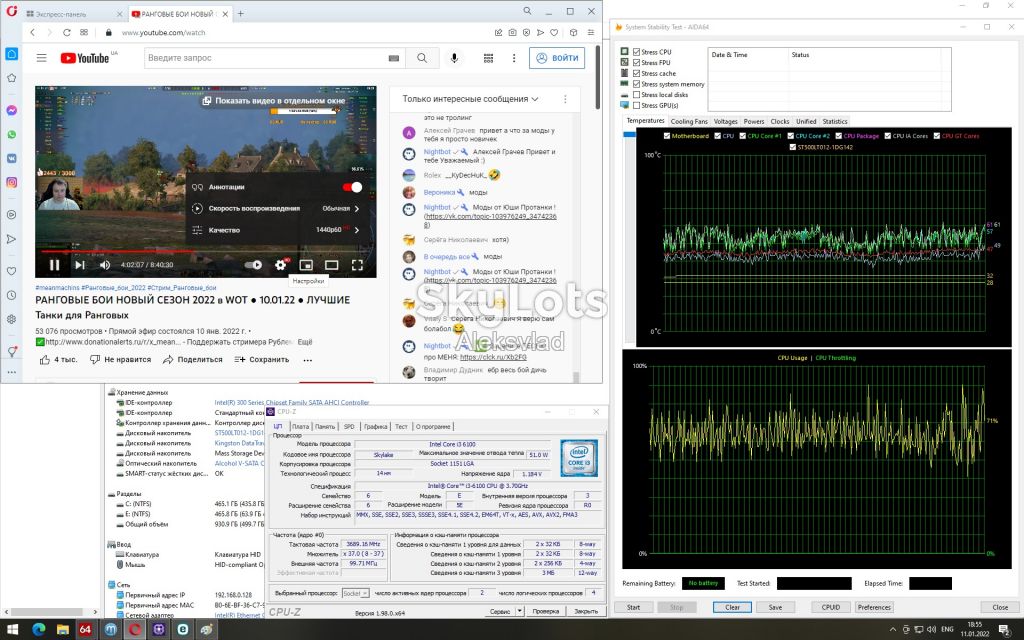The image size is (1024, 640).
Task: Toggle the Аннотации switch off
Action: click(x=353, y=187)
